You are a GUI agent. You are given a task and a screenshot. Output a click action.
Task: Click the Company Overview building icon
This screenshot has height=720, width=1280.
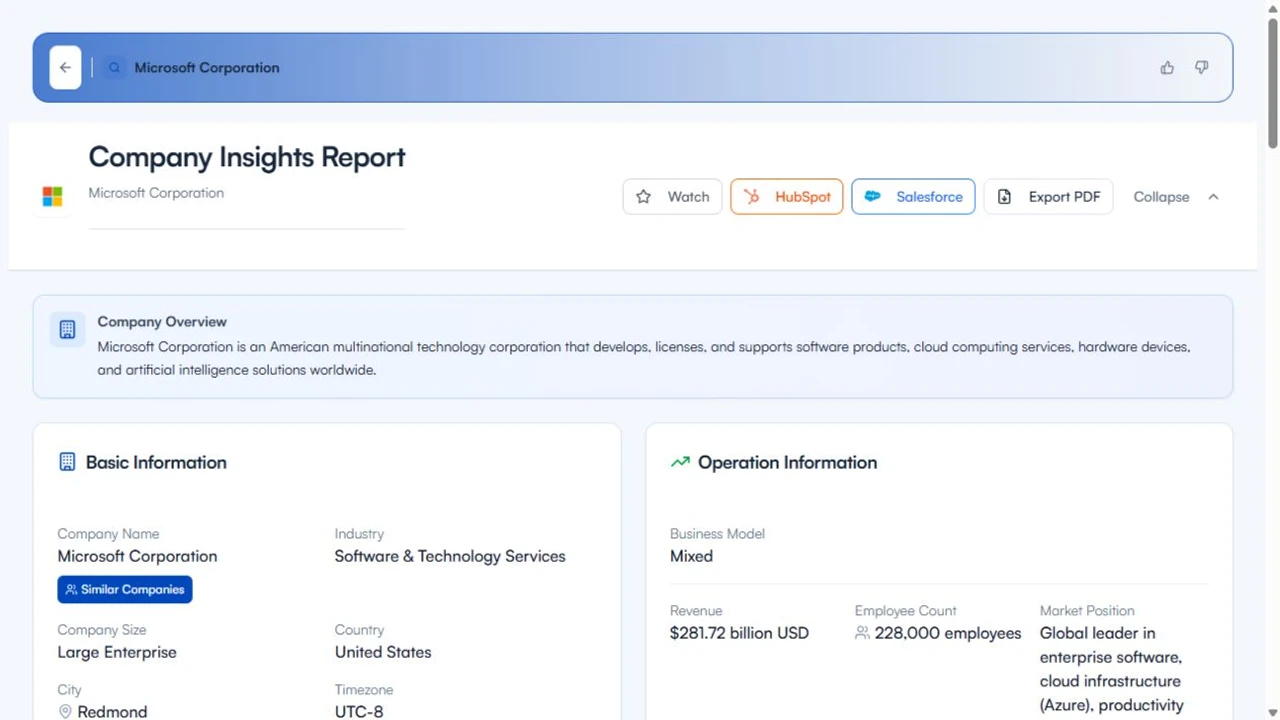pos(67,329)
